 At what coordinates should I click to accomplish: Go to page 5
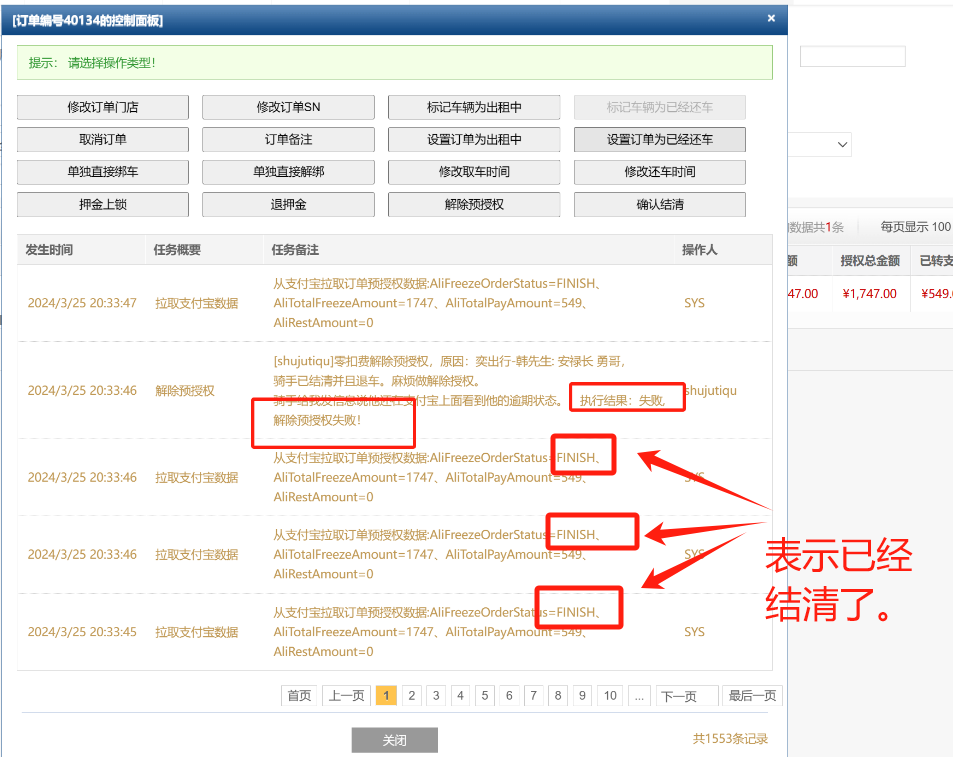484,695
